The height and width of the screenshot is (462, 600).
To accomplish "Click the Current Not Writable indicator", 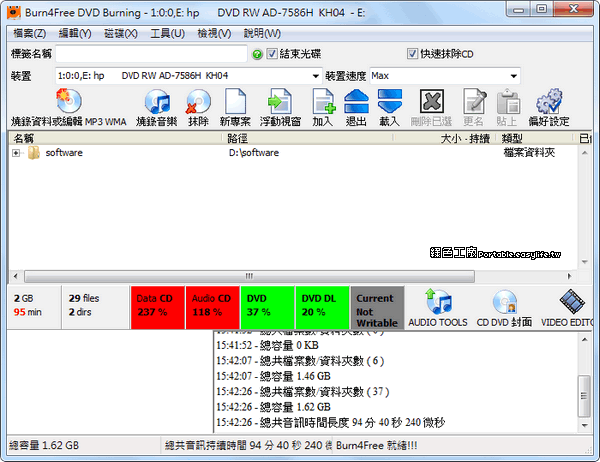I will click(x=377, y=307).
